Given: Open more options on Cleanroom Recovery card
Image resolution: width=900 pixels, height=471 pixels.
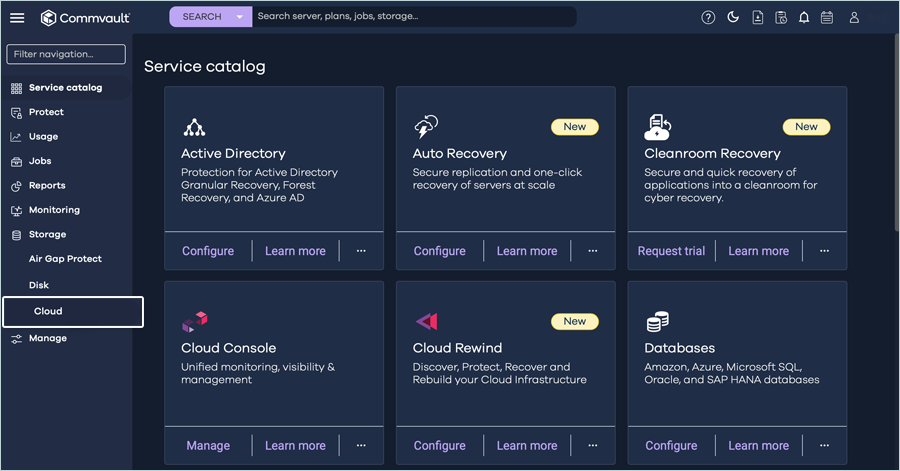Looking at the screenshot, I should [x=824, y=251].
